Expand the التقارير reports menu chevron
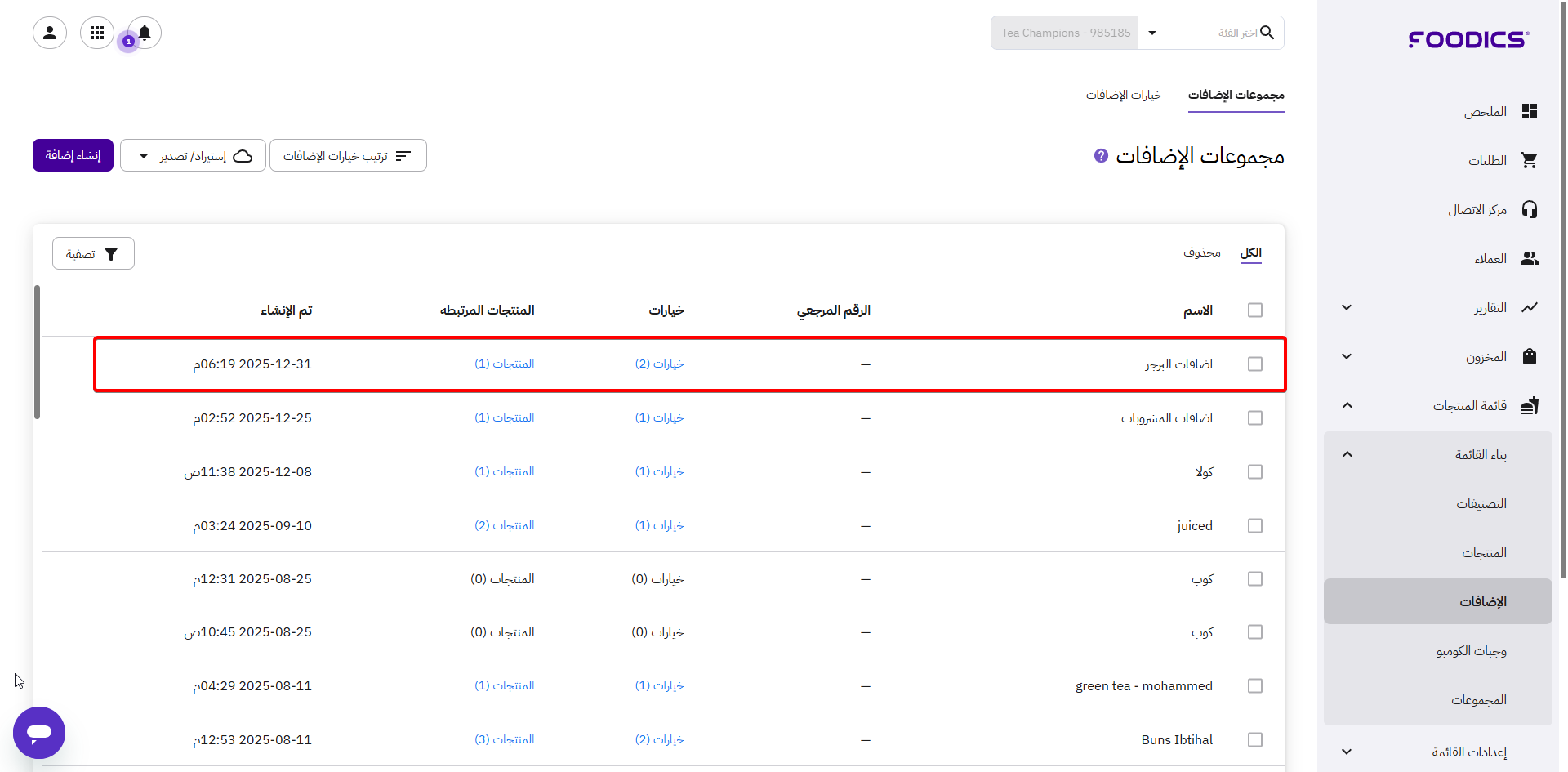This screenshot has height=772, width=1568. 1347,308
